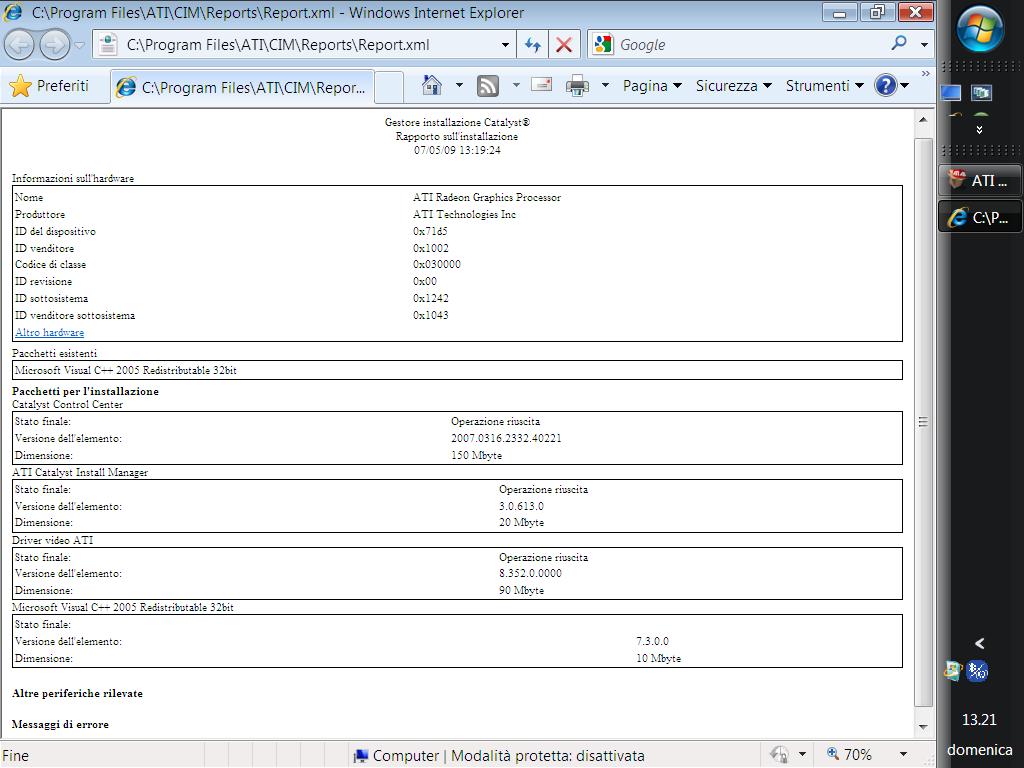Screen dimensions: 1024x768
Task: Select the 2007.0316.2332.40221 version value
Action: [x=506, y=438]
